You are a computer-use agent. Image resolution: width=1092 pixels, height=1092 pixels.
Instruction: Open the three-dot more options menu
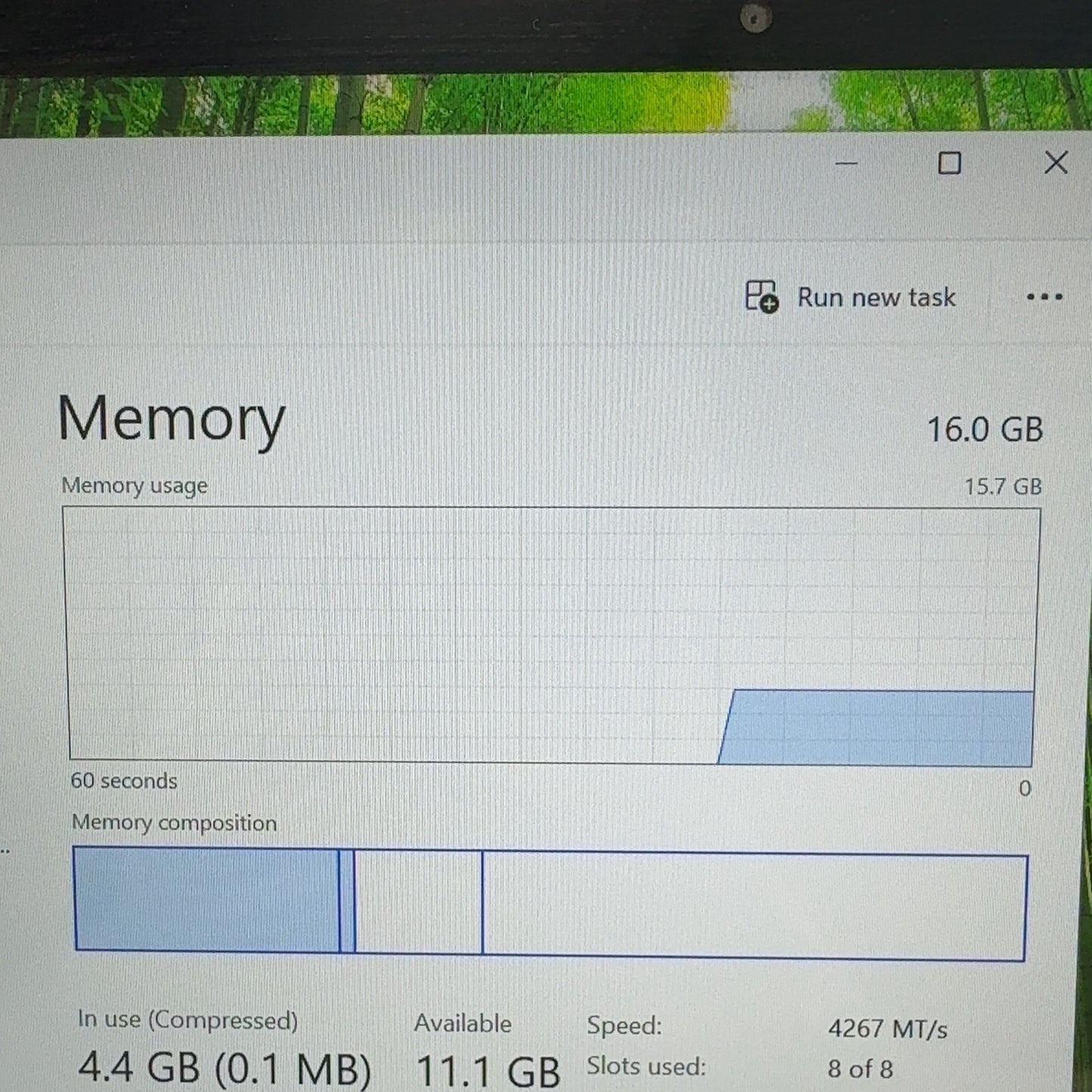click(1044, 297)
